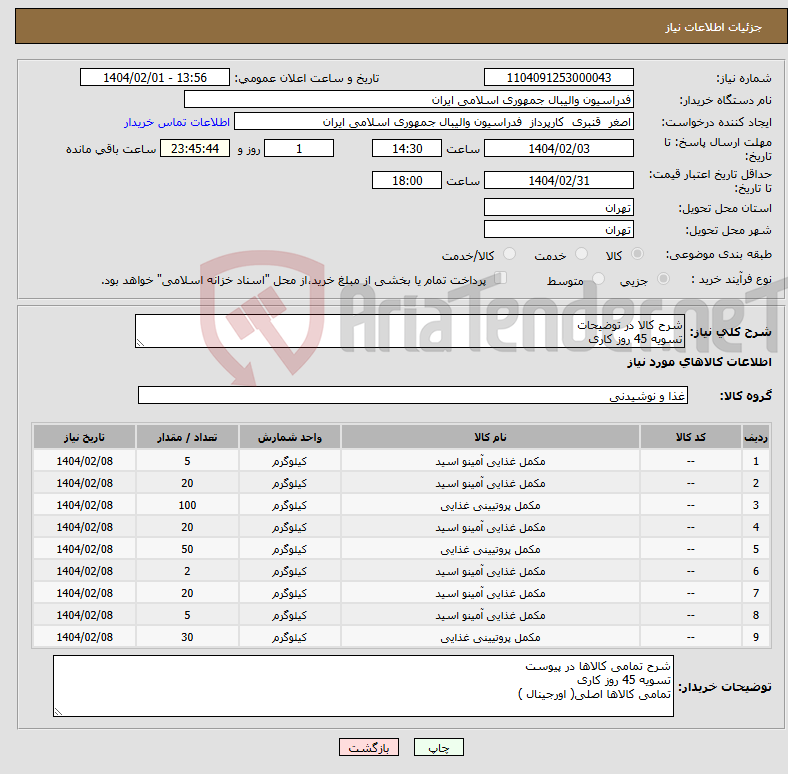Viewport: 788px width, 774px height.
Task: Click the تاریخ نیاز column header
Action: pyautogui.click(x=84, y=437)
